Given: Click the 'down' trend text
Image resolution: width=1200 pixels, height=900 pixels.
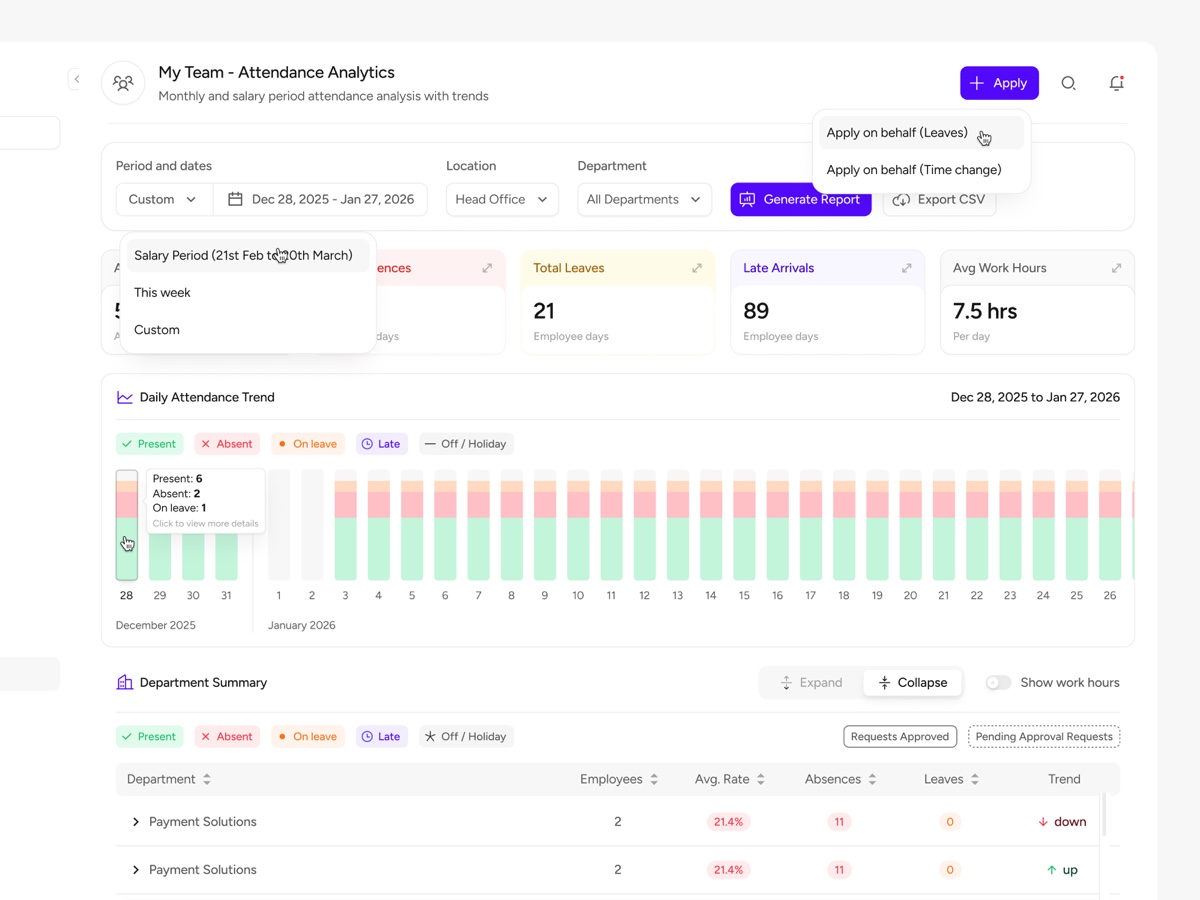Looking at the screenshot, I should pyautogui.click(x=1070, y=822).
